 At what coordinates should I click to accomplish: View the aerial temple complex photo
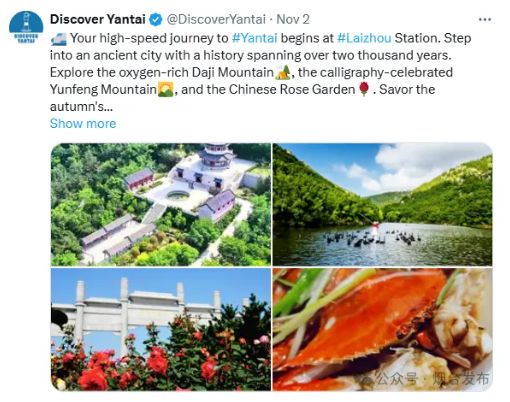[x=161, y=204]
